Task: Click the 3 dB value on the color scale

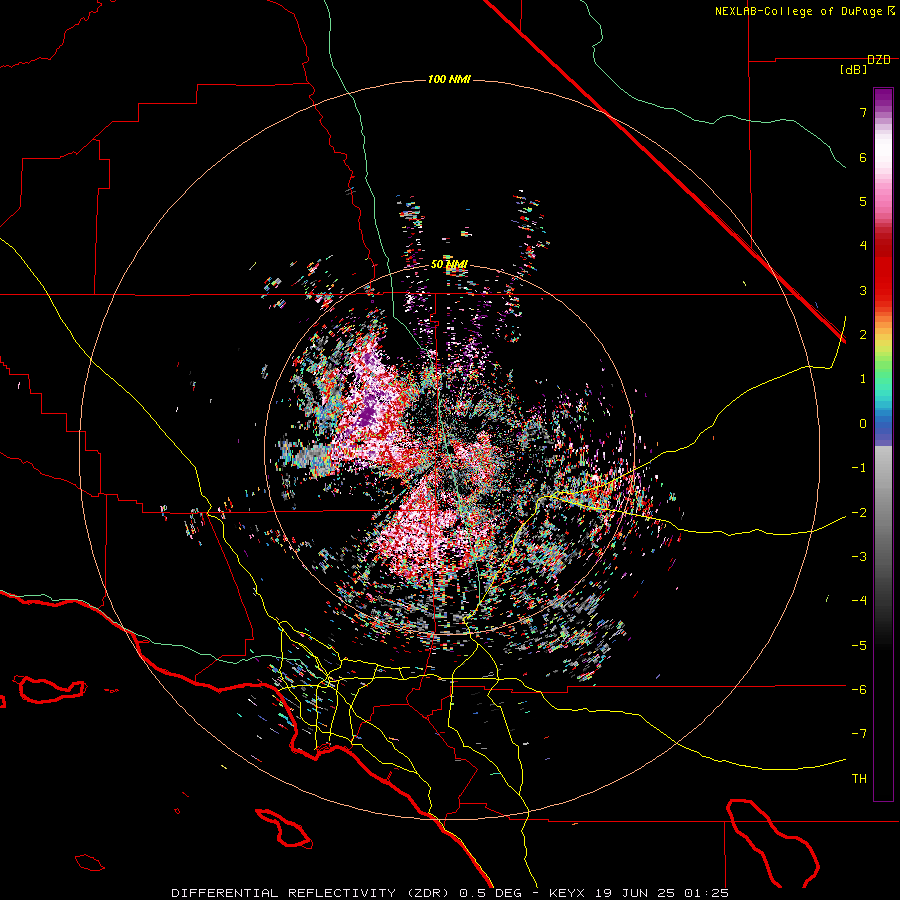Action: pyautogui.click(x=863, y=290)
